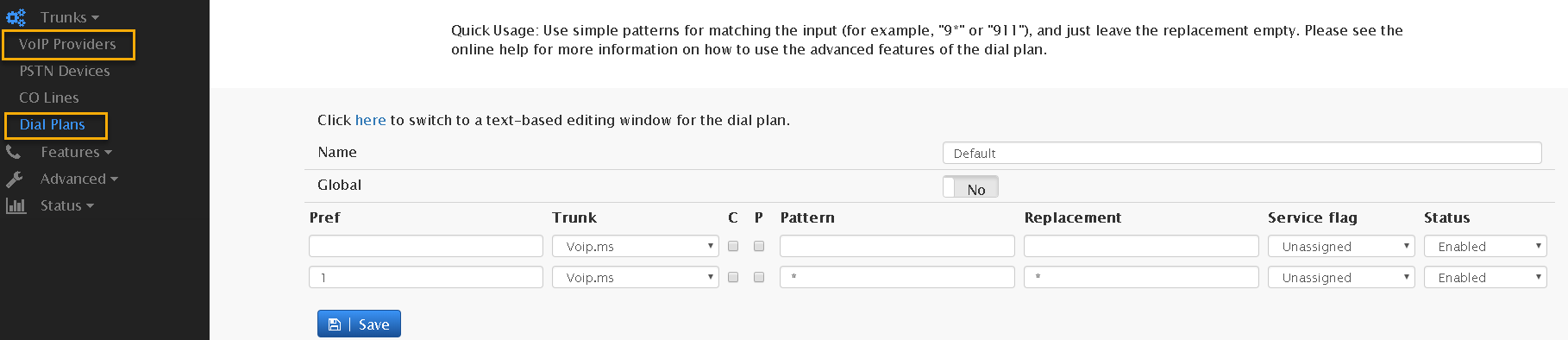The width and height of the screenshot is (1568, 340).
Task: Open the second row Unassigned service flag dropdown
Action: (1341, 277)
